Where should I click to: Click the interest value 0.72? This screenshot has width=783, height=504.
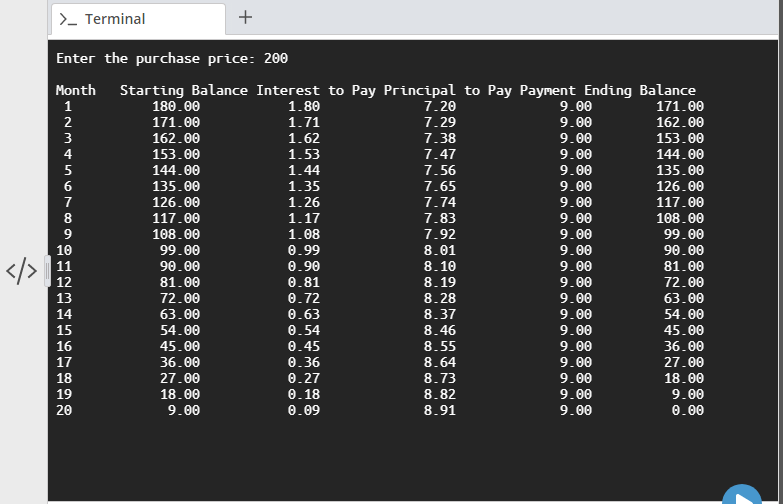tap(304, 298)
